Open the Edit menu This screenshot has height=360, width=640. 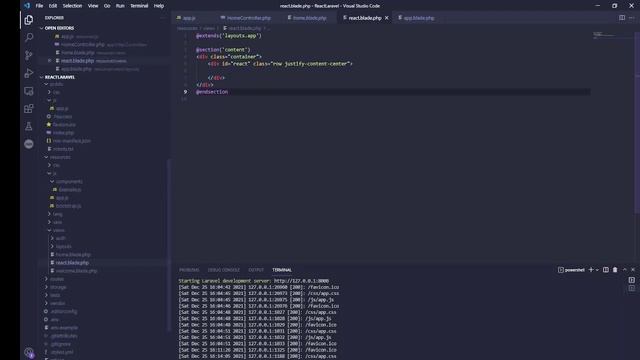click(x=53, y=6)
